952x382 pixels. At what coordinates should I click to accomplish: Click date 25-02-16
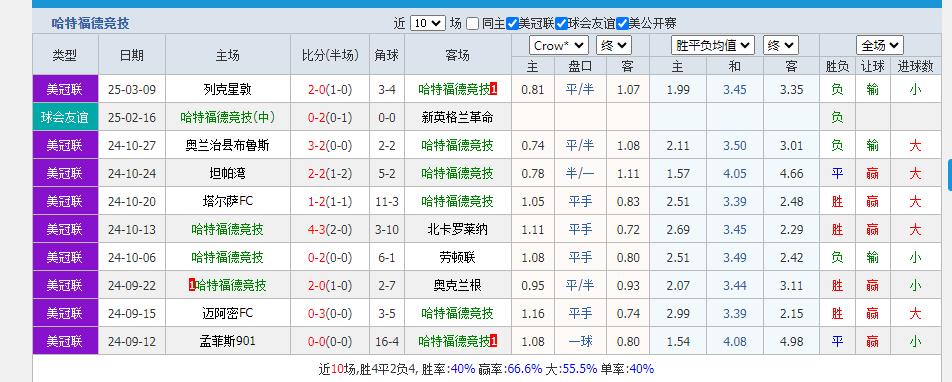click(x=132, y=118)
